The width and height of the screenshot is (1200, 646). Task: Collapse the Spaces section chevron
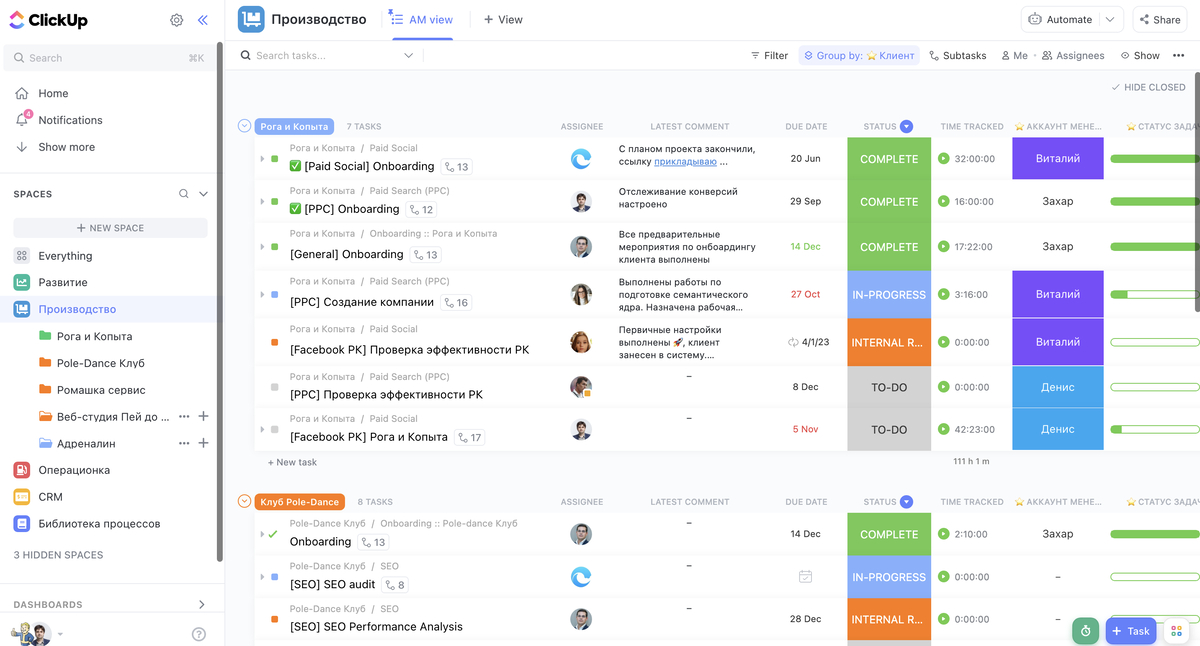tap(204, 194)
